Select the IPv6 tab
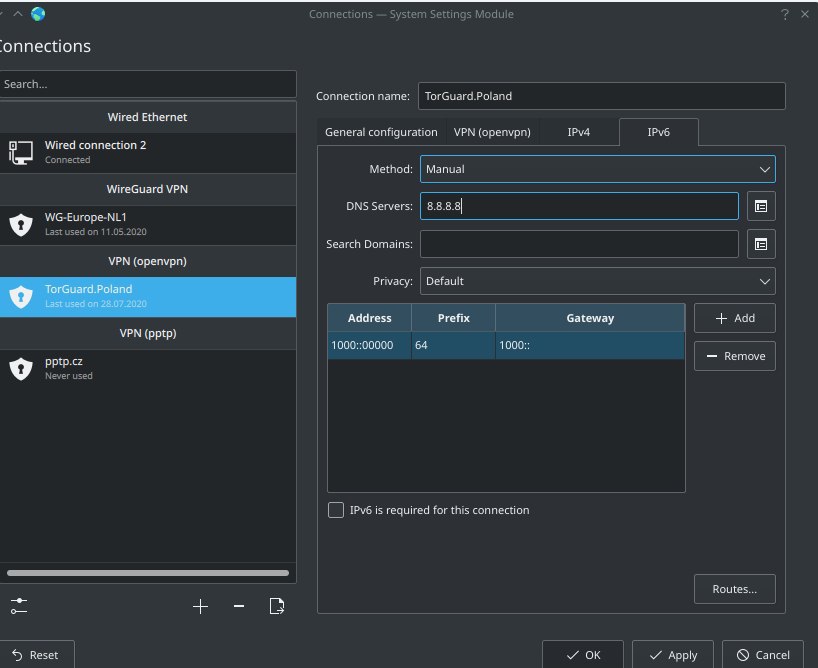The image size is (818, 668). pos(658,132)
